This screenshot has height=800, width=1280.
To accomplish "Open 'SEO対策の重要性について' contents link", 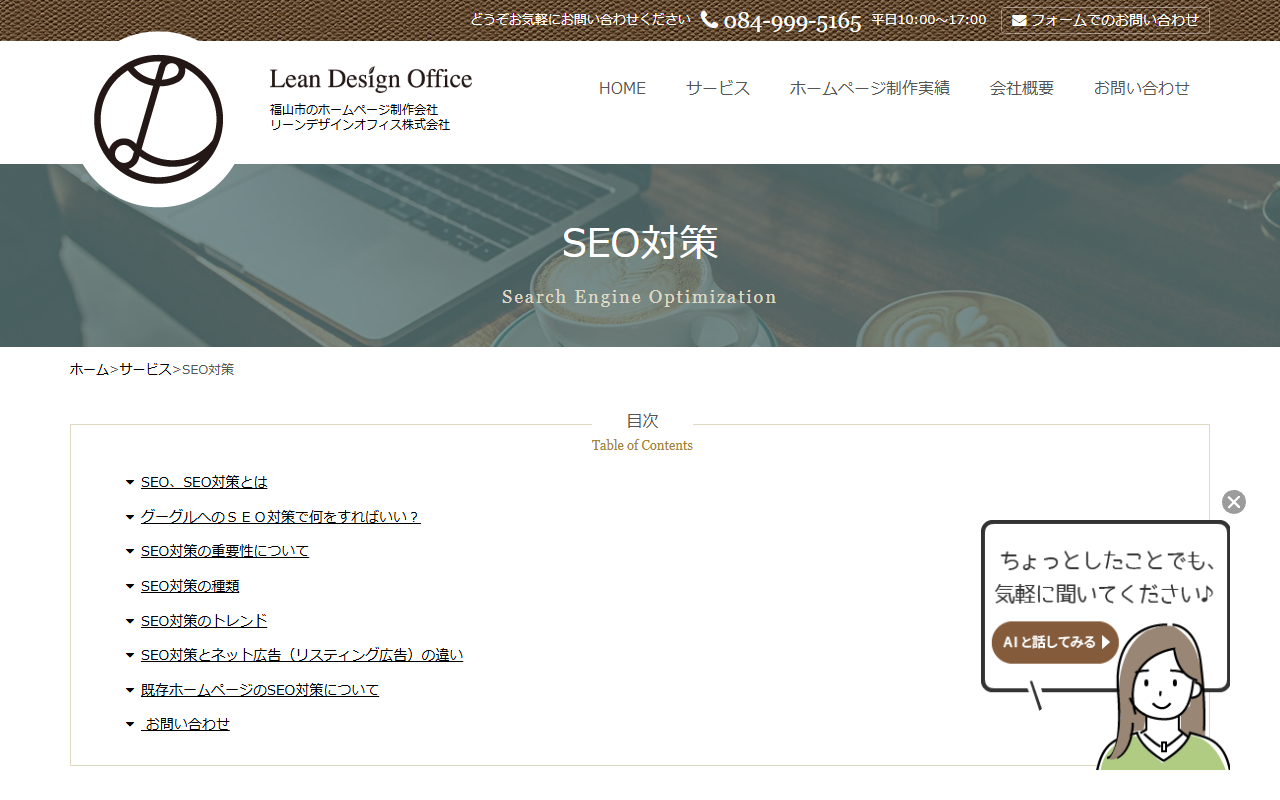I will pyautogui.click(x=224, y=551).
